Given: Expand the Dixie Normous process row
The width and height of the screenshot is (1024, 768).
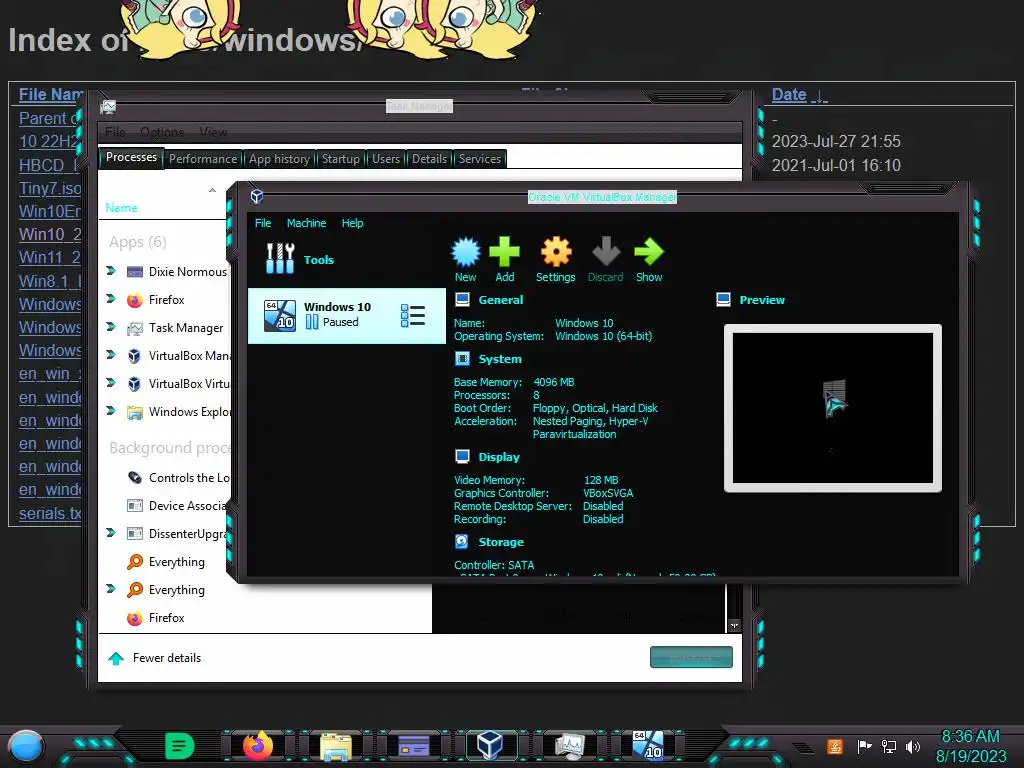Looking at the screenshot, I should click(110, 270).
